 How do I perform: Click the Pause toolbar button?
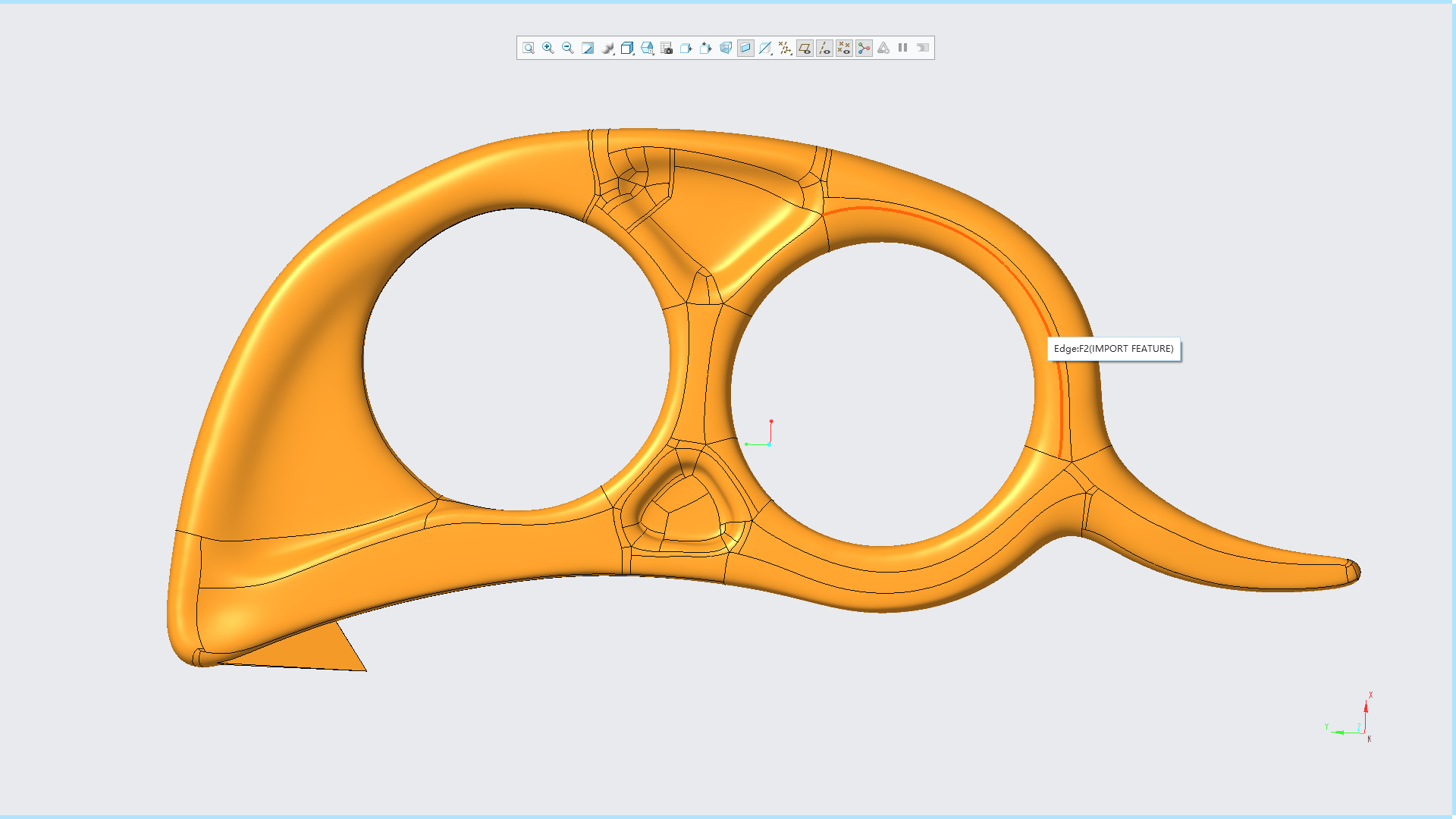coord(903,48)
